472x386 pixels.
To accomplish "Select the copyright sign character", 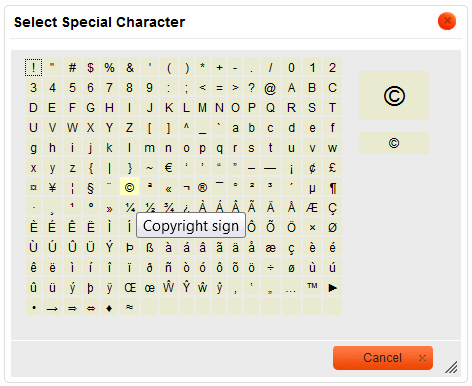I will pos(129,188).
